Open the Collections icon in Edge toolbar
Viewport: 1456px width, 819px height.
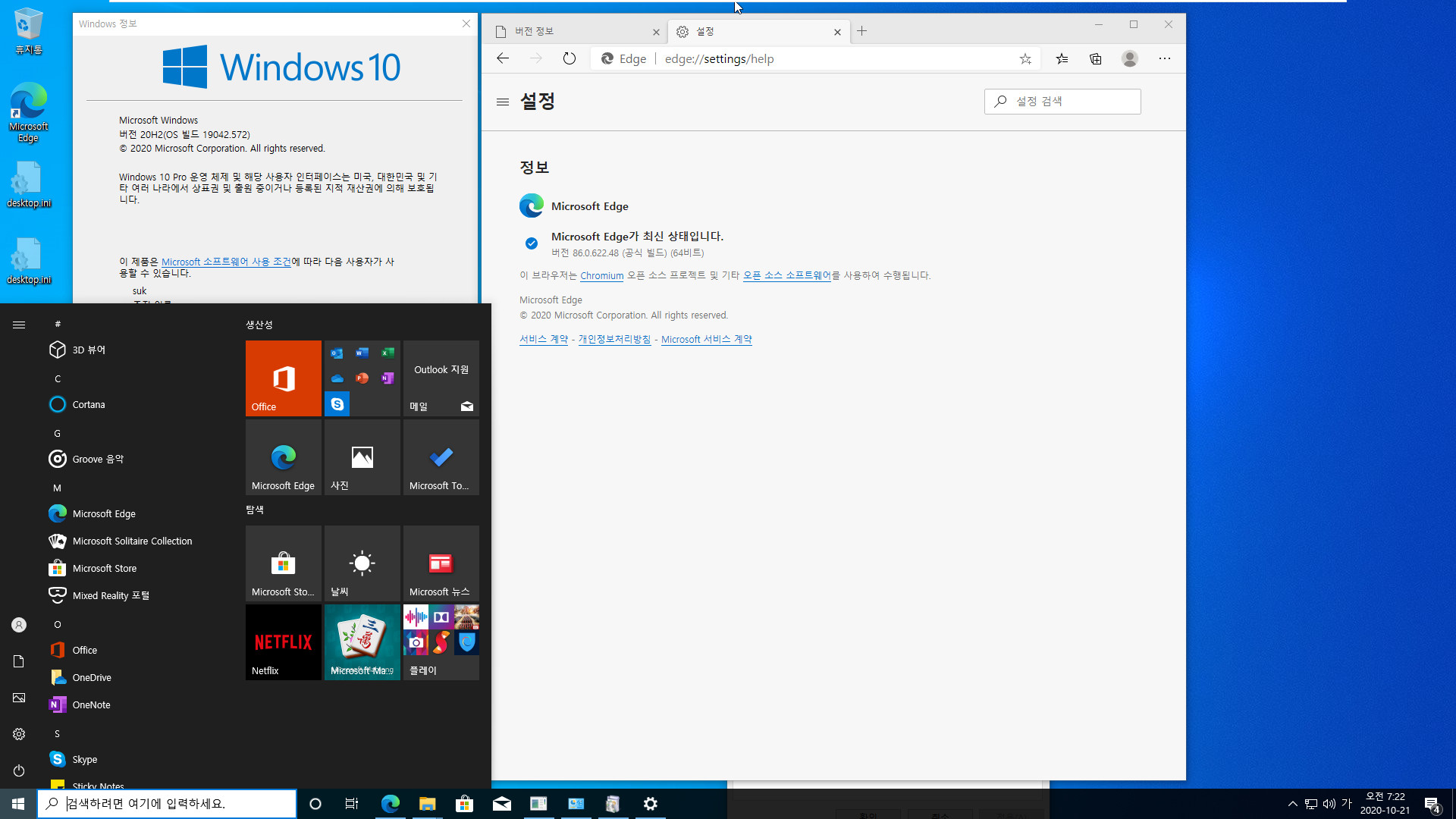click(1096, 58)
